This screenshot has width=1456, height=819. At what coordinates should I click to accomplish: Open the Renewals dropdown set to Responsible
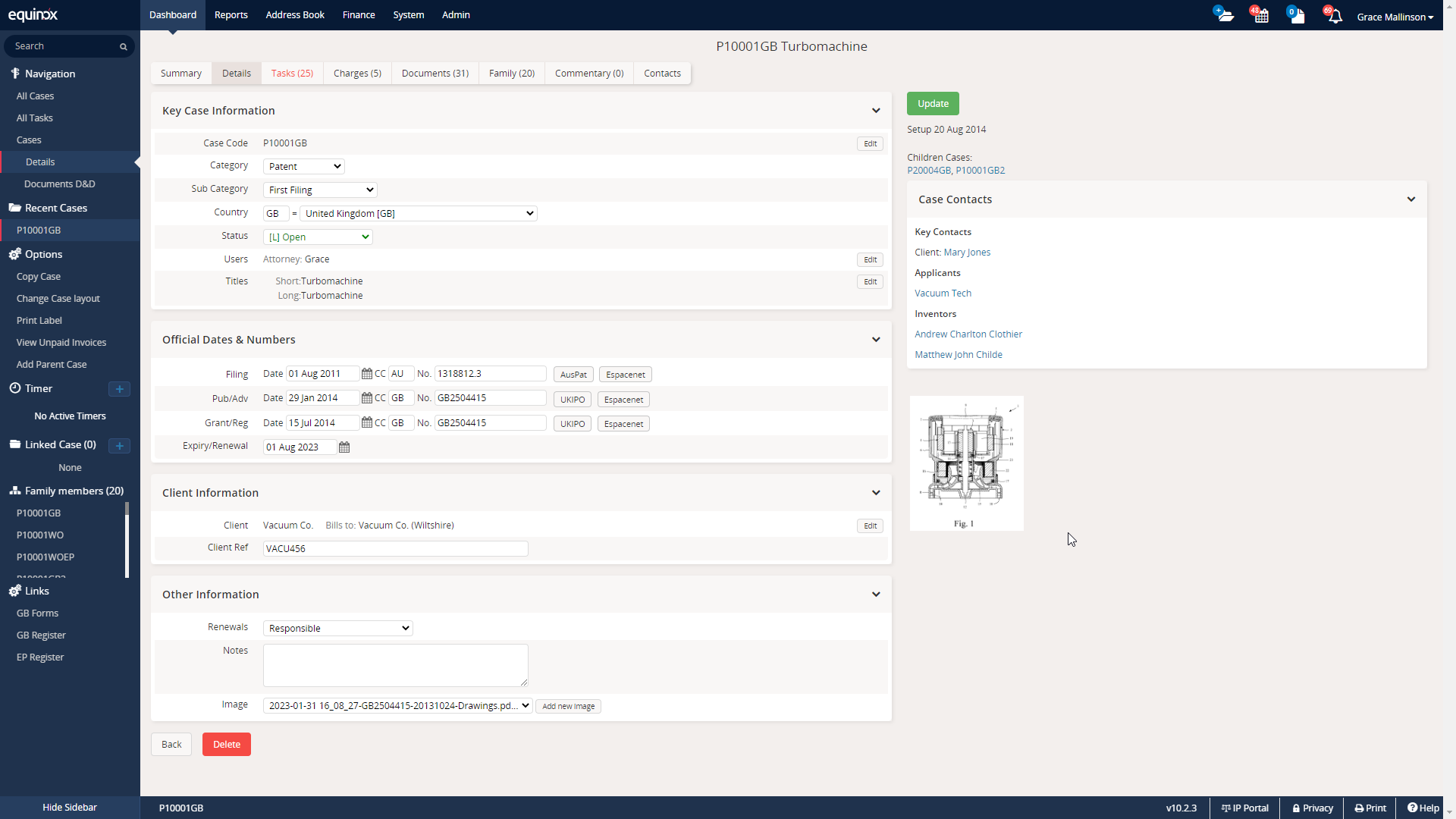(x=337, y=628)
